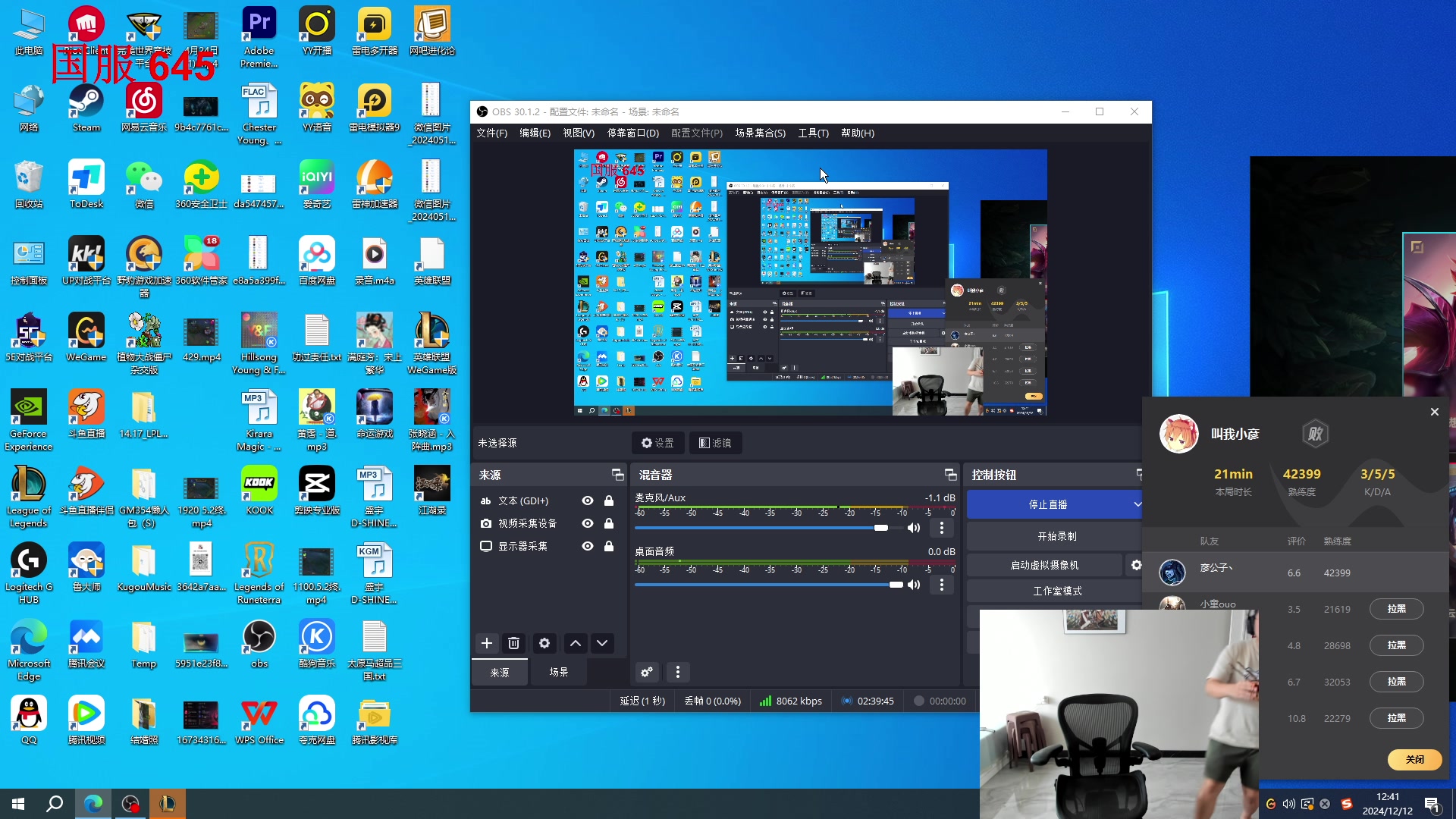1456x819 pixels.
Task: Click the OBS preview canvas
Action: tap(810, 282)
